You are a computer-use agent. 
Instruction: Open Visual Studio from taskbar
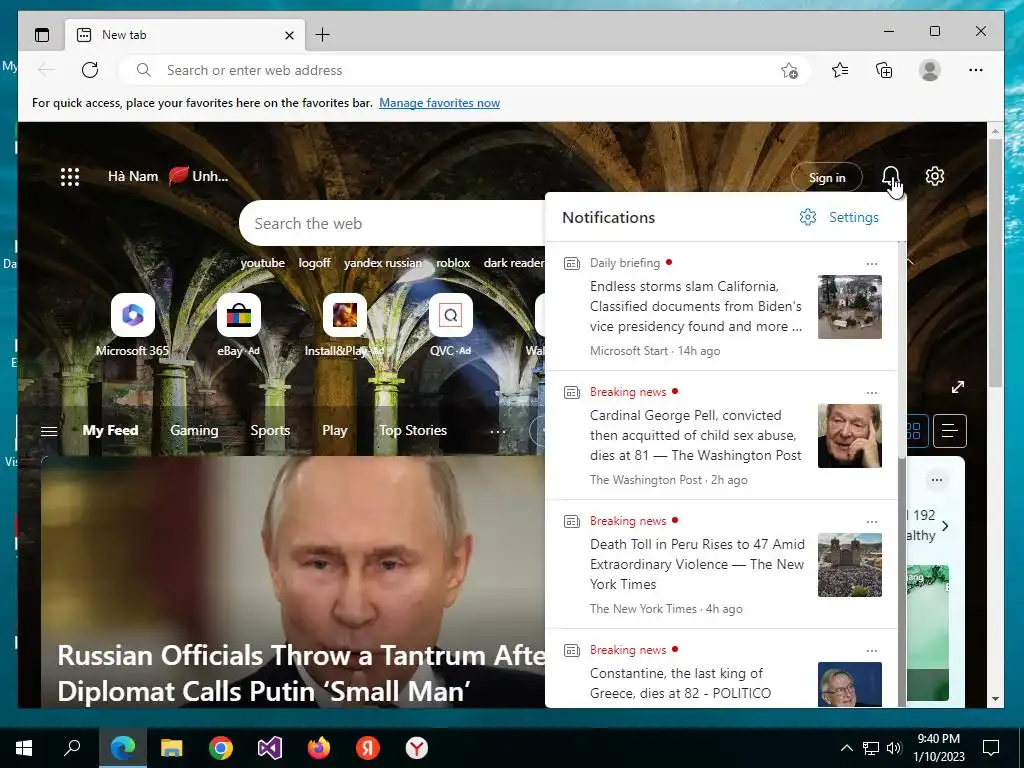click(270, 748)
